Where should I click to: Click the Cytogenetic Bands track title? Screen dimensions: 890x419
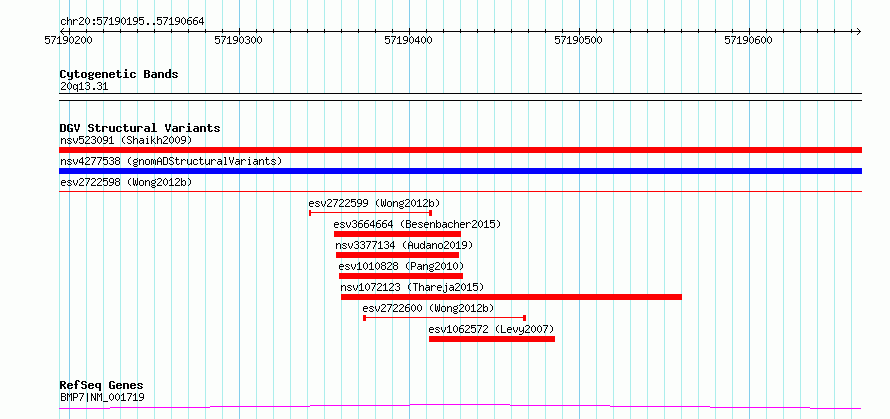[x=119, y=74]
